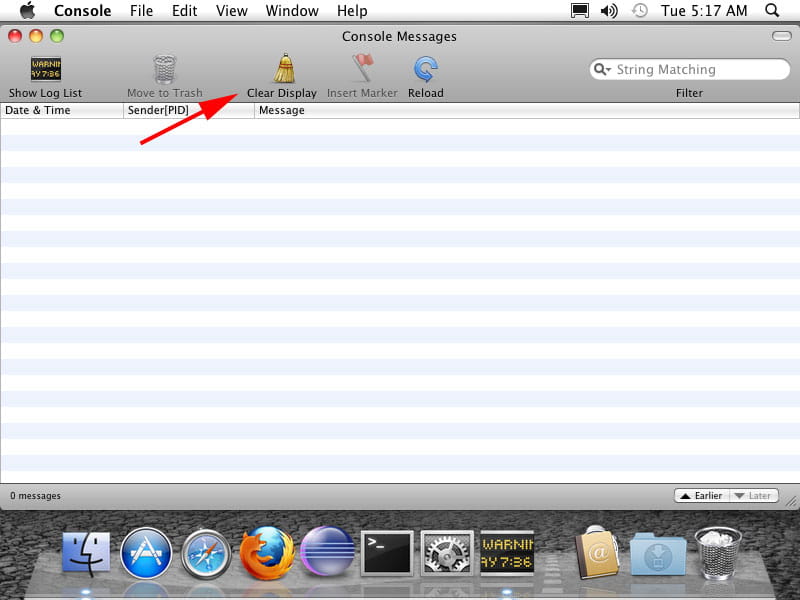This screenshot has height=600, width=800.
Task: Open Terminal from the Dock
Action: pyautogui.click(x=387, y=554)
